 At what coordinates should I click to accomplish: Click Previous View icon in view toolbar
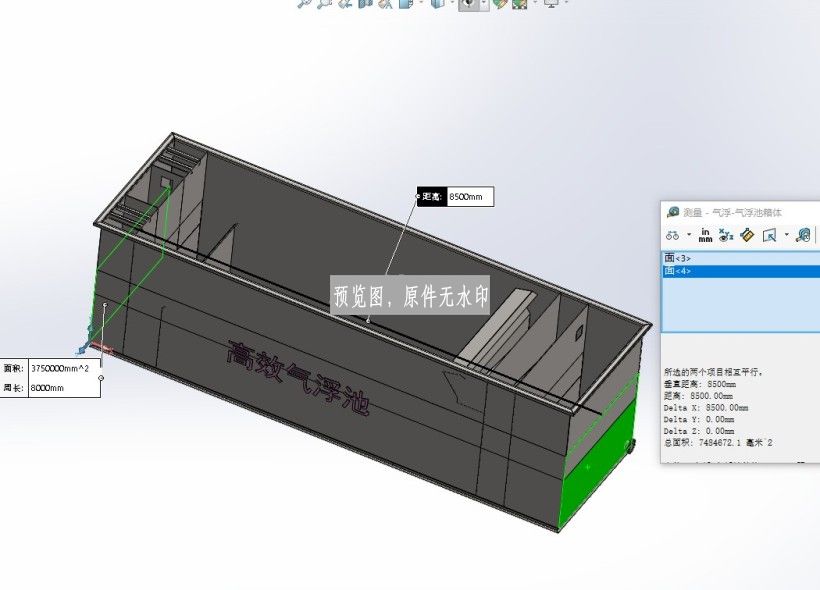pos(345,3)
